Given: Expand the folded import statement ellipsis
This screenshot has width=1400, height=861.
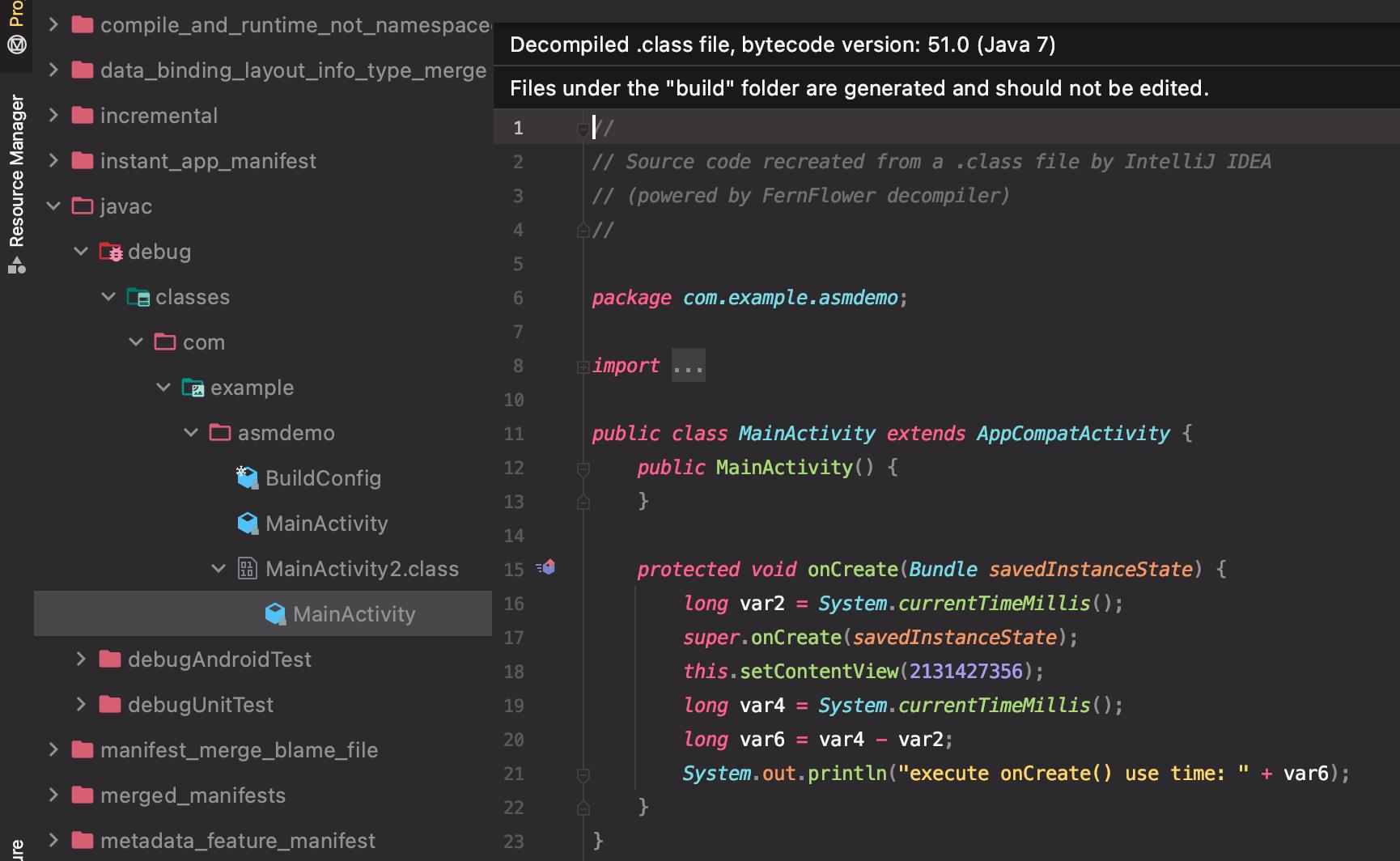Looking at the screenshot, I should (688, 366).
